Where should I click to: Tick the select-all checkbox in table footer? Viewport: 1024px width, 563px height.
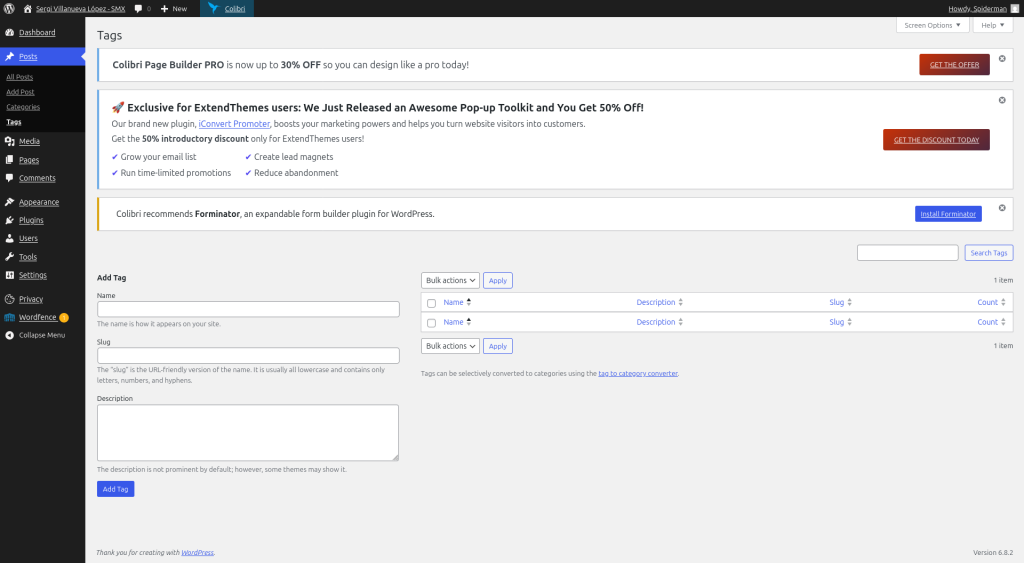(431, 323)
